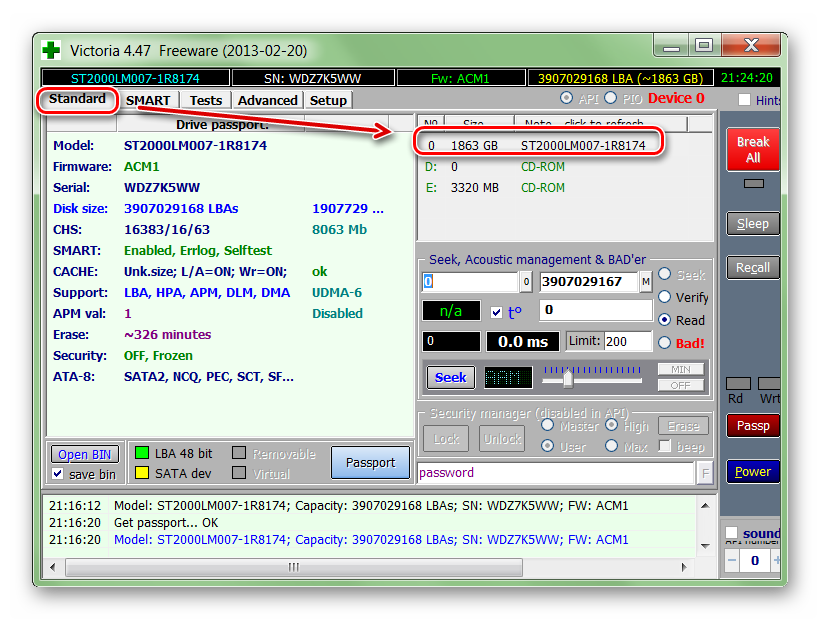This screenshot has height=620, width=821.
Task: Click the blue Power button
Action: pos(752,471)
